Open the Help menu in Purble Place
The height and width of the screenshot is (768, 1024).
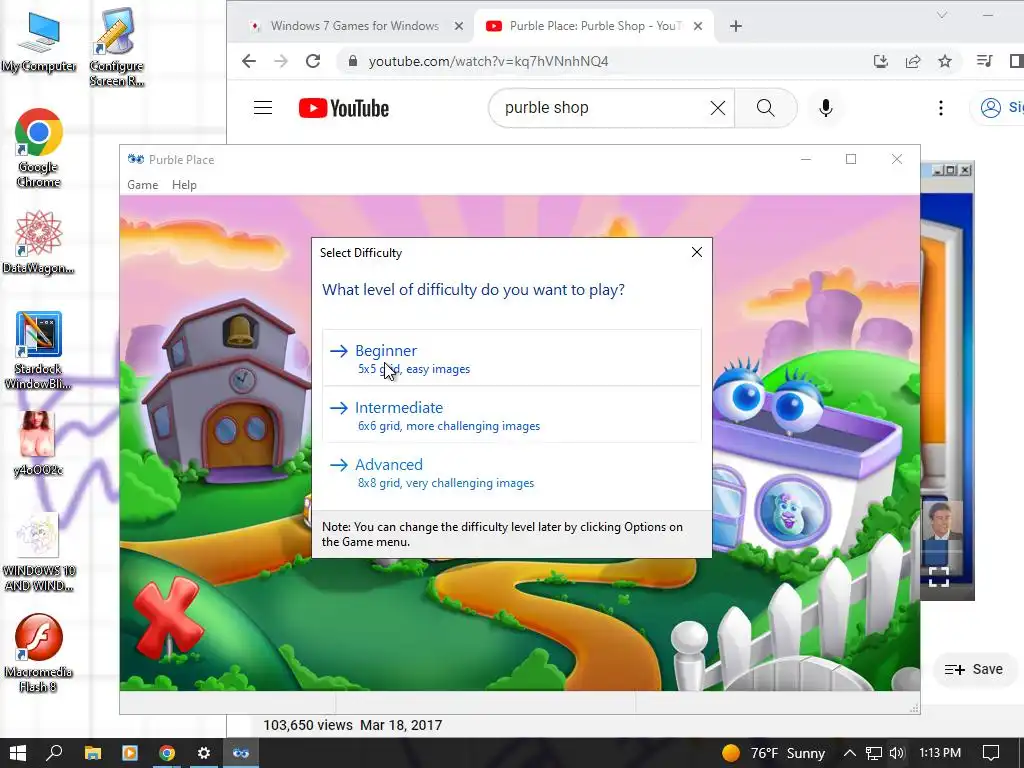click(x=184, y=185)
